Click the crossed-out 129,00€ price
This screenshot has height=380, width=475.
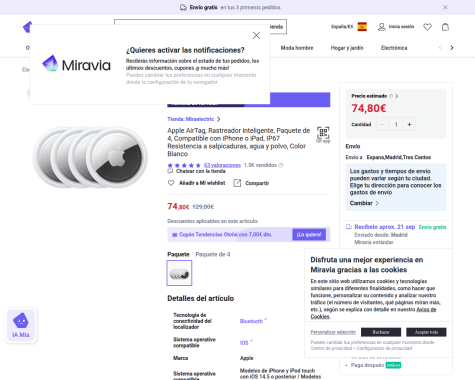tap(203, 207)
